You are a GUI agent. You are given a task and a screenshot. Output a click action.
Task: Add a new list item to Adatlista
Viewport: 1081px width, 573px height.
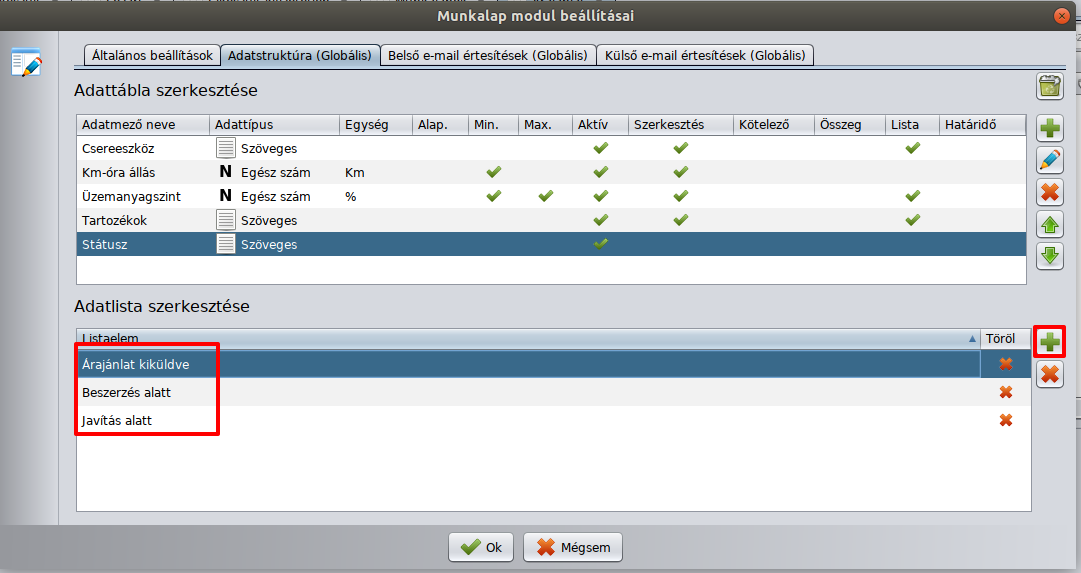[x=1049, y=342]
